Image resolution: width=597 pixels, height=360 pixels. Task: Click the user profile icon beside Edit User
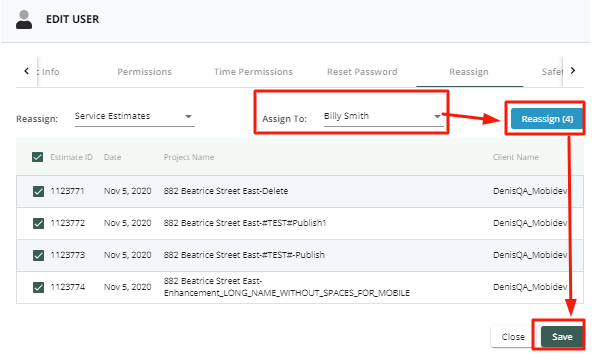click(x=24, y=19)
